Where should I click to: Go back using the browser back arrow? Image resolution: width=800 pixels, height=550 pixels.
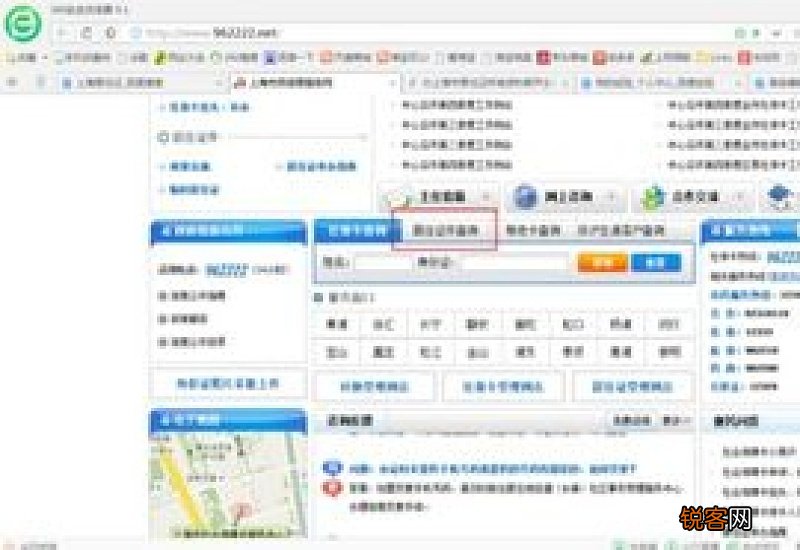63,34
